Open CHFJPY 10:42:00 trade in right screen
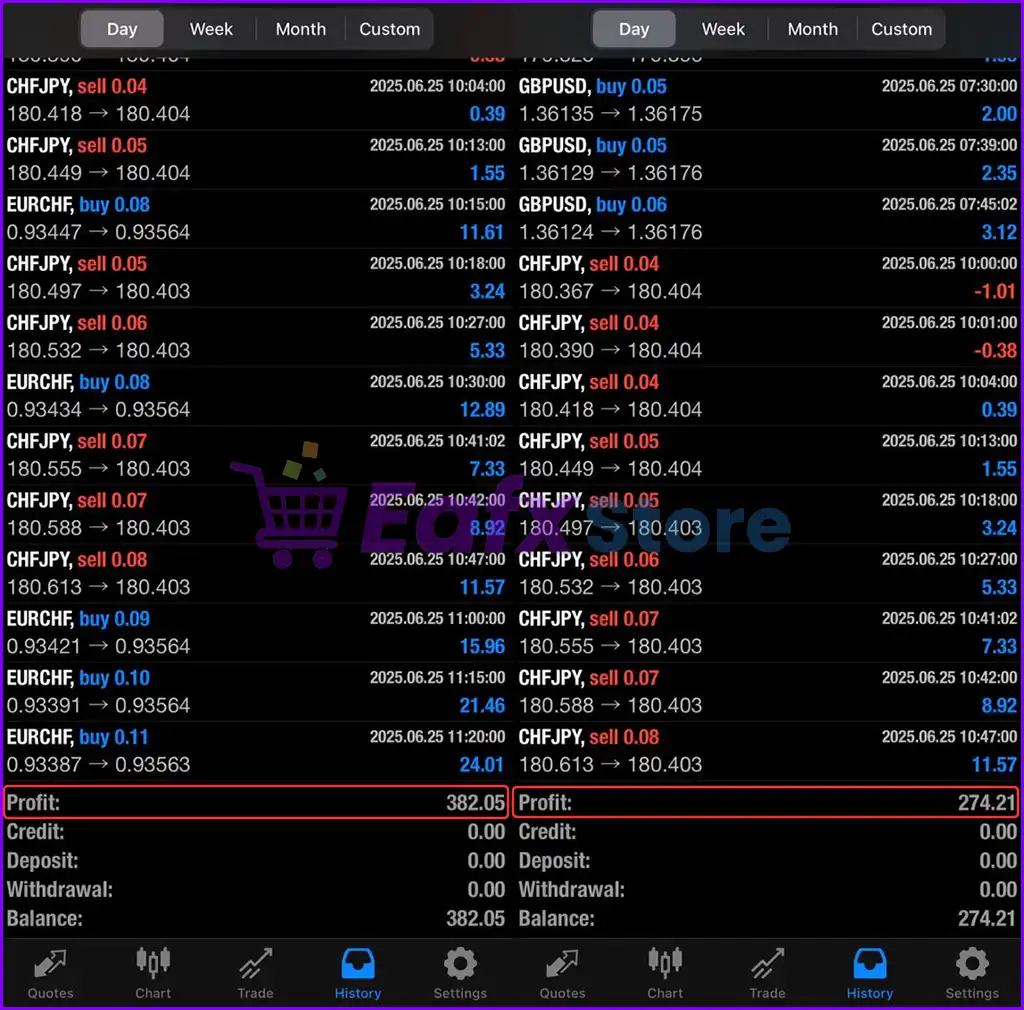1024x1010 pixels. pos(768,692)
